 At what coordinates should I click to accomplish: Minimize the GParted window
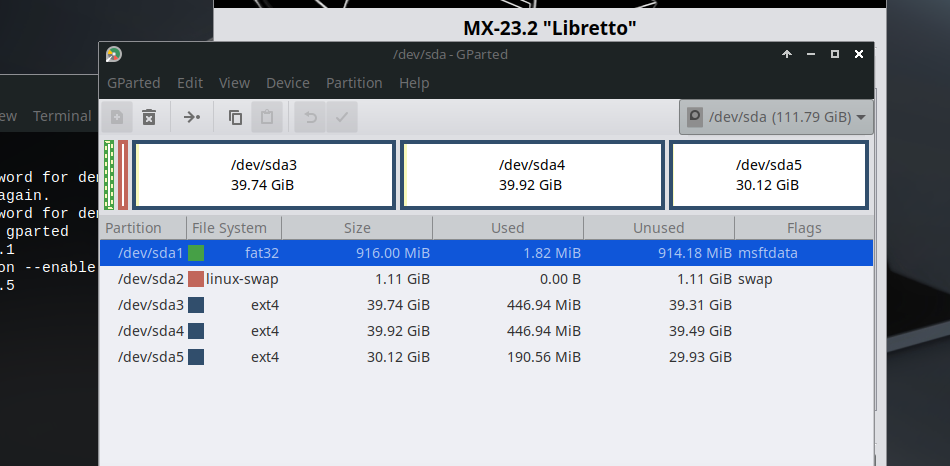(811, 54)
